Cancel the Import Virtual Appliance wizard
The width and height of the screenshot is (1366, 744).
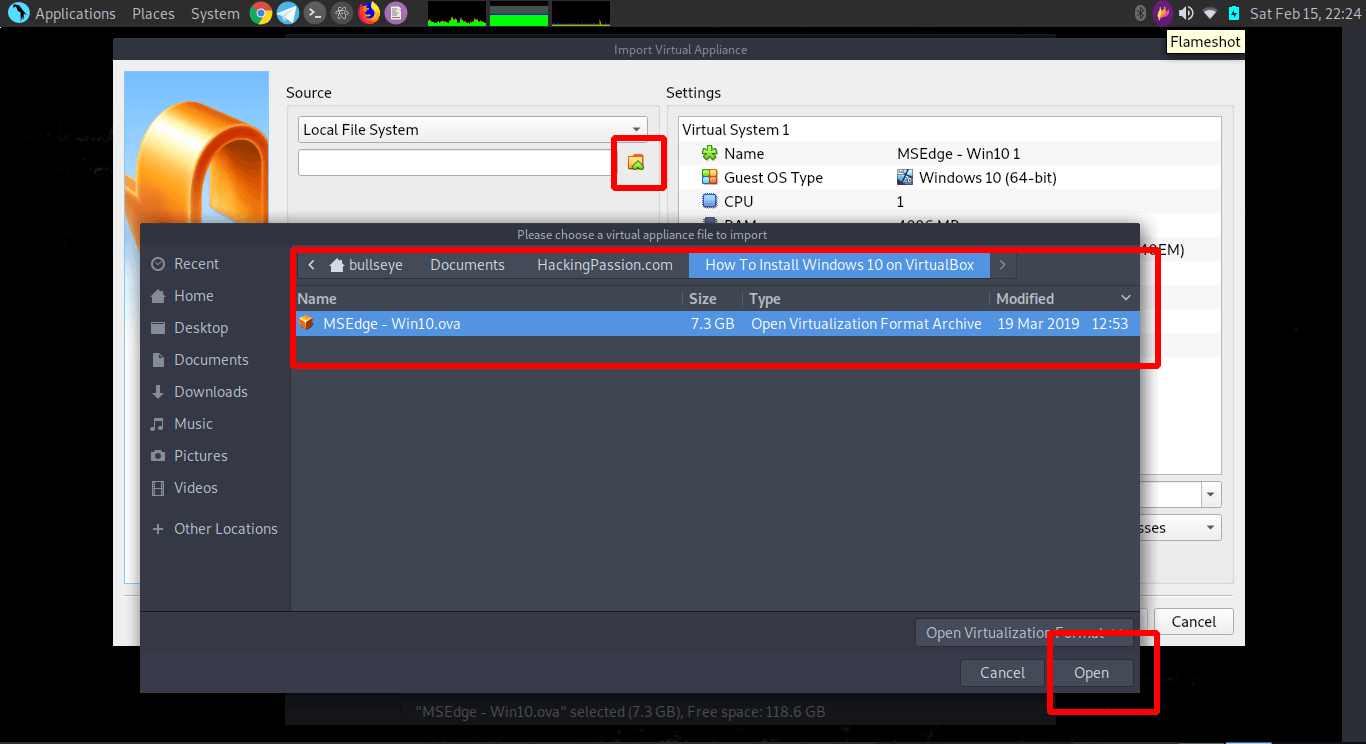(x=1194, y=621)
